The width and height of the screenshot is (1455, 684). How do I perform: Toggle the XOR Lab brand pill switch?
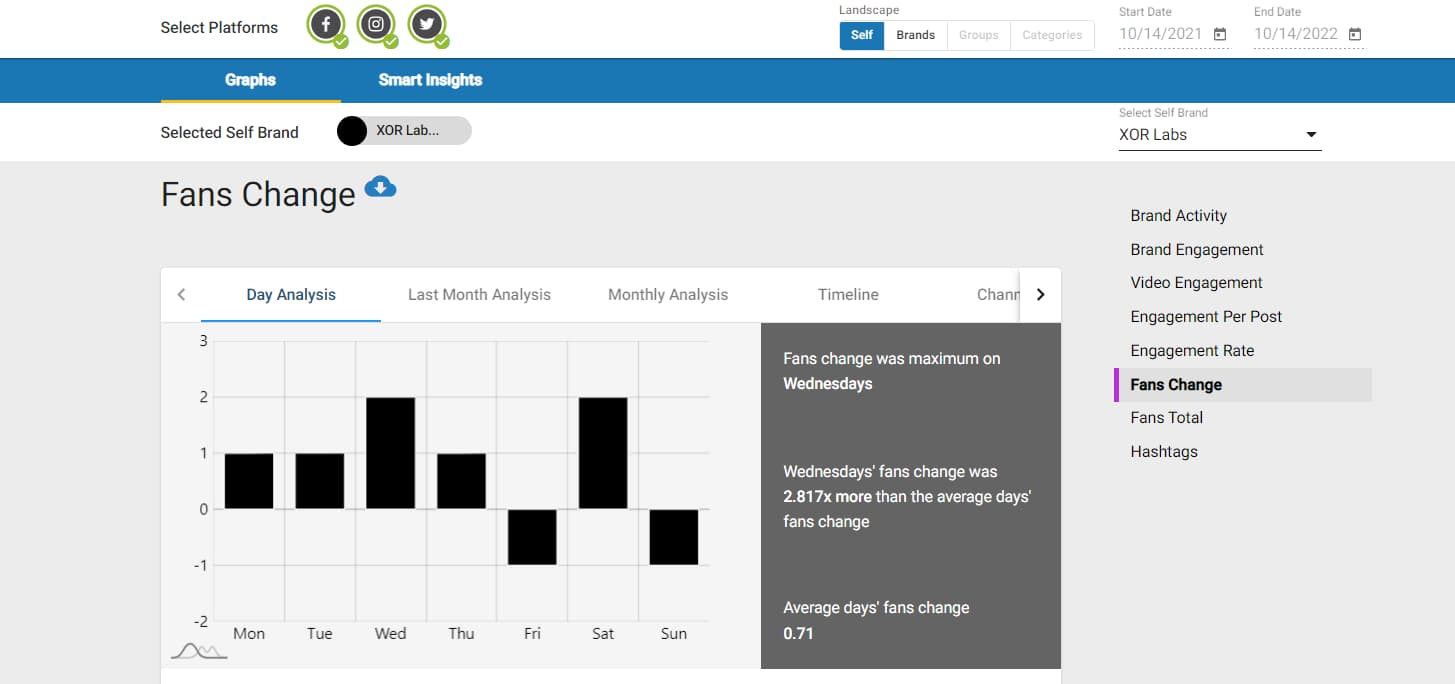(x=352, y=131)
